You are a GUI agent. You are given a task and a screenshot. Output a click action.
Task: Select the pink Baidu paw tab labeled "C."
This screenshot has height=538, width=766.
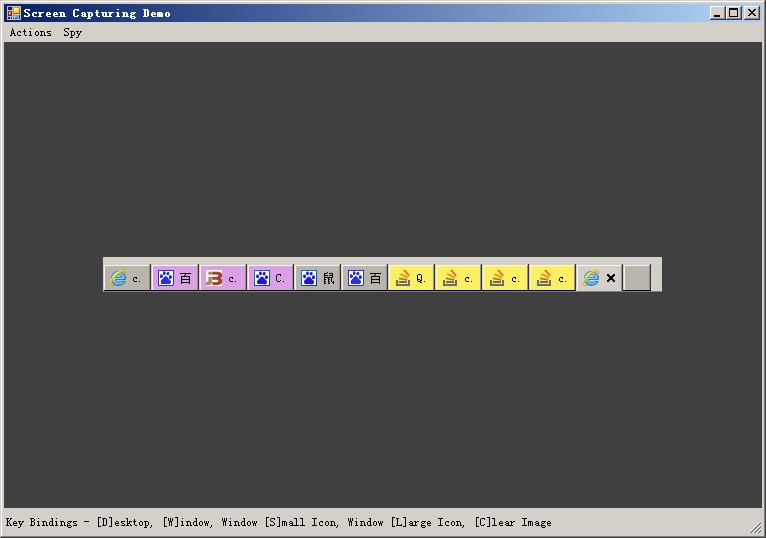coord(270,278)
